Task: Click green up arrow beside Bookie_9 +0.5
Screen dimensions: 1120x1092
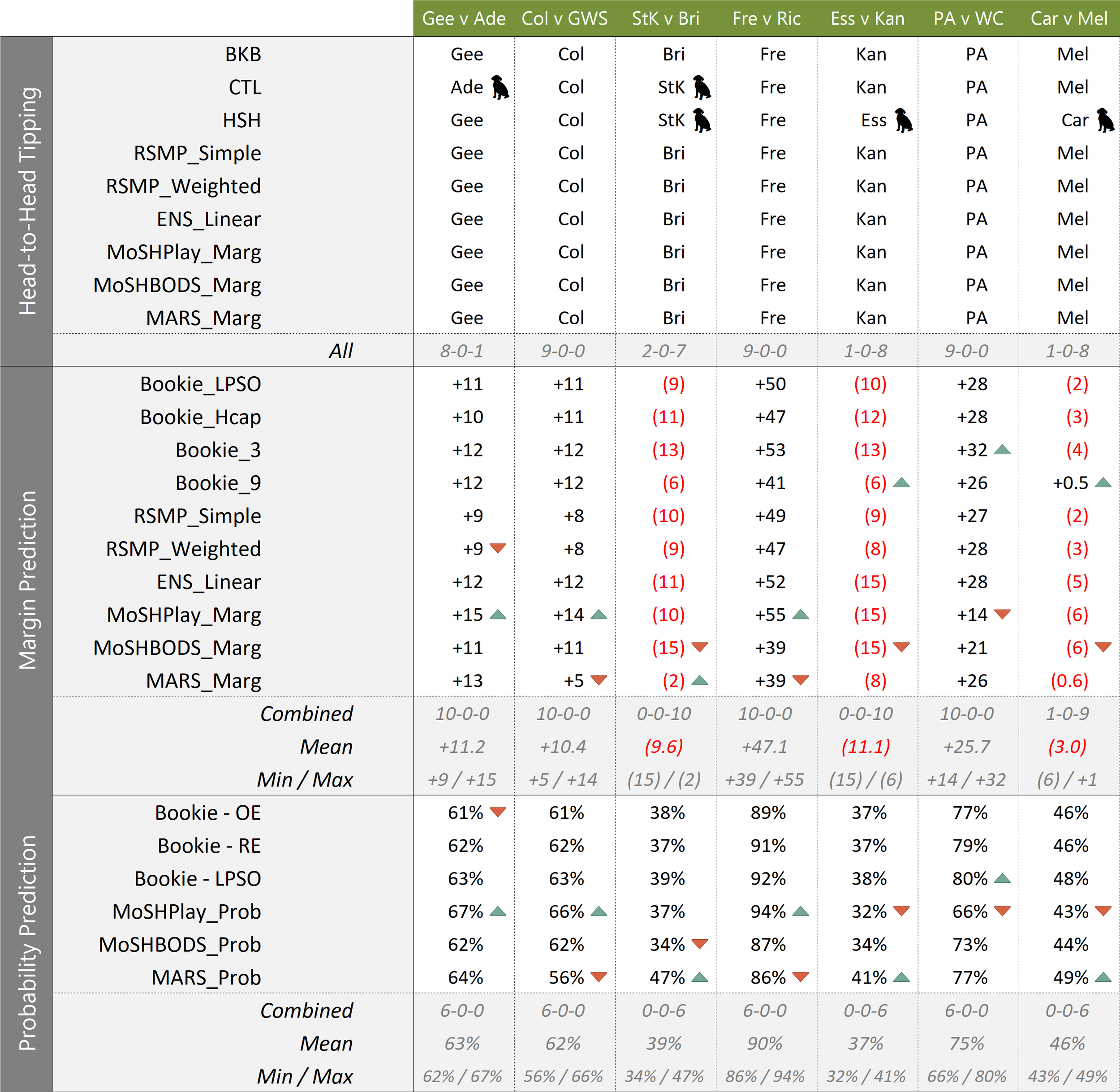Action: pos(1103,483)
